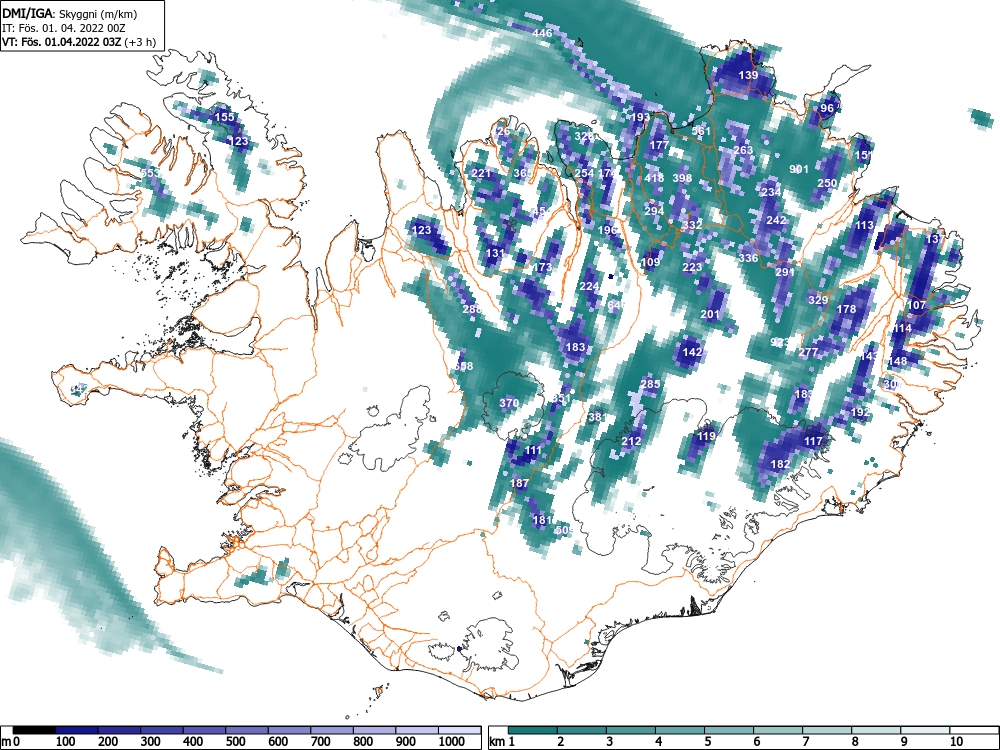Click the visibility value 288 on the map

click(x=472, y=309)
